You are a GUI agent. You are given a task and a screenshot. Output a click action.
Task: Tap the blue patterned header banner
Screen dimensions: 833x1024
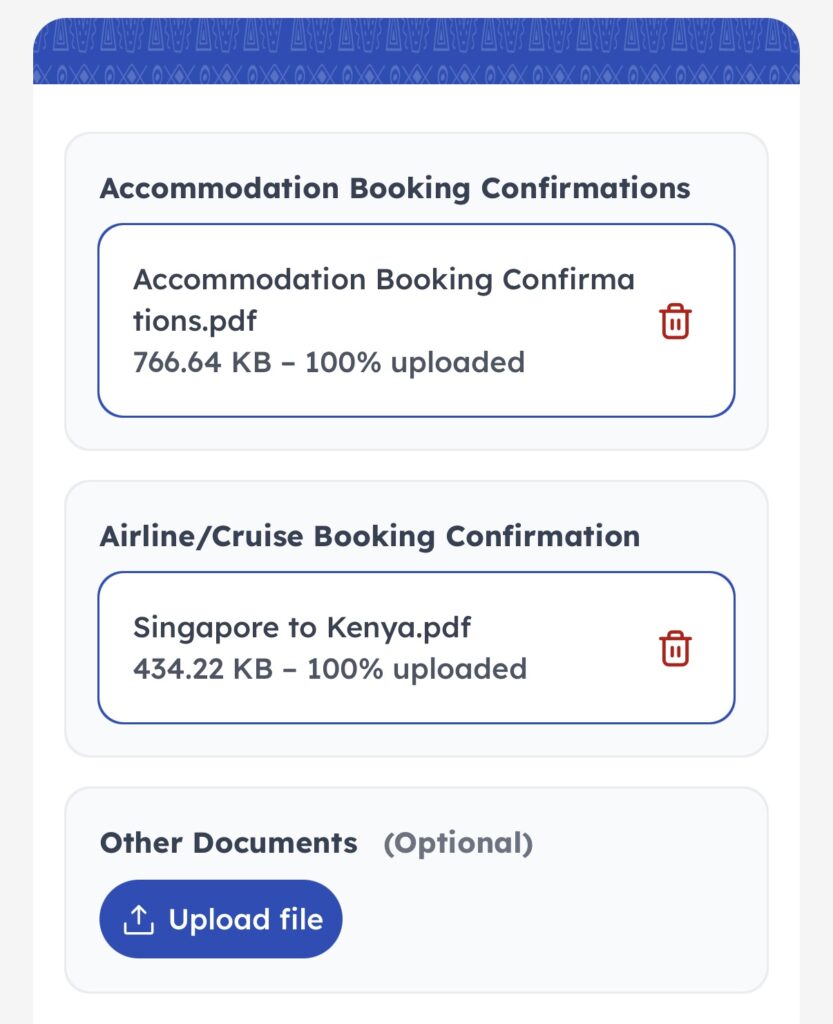(x=416, y=52)
